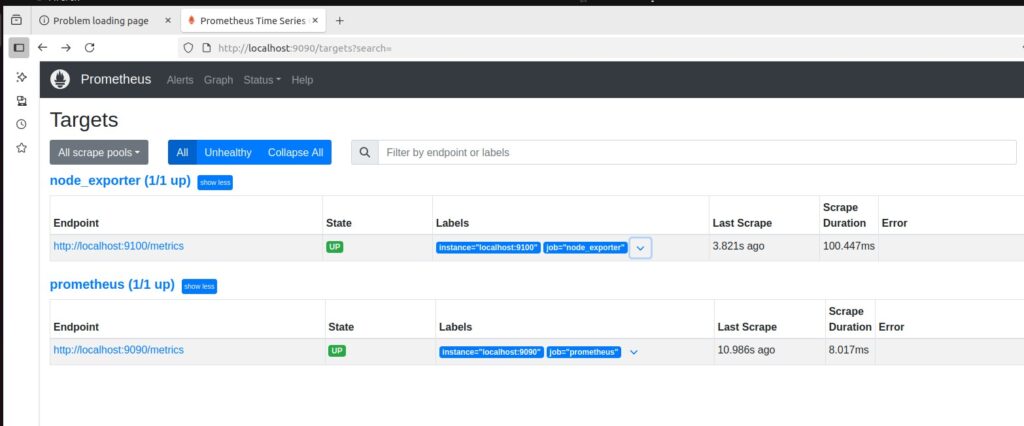Open the Alerts page in navbar
The width and height of the screenshot is (1024, 426).
[x=180, y=80]
